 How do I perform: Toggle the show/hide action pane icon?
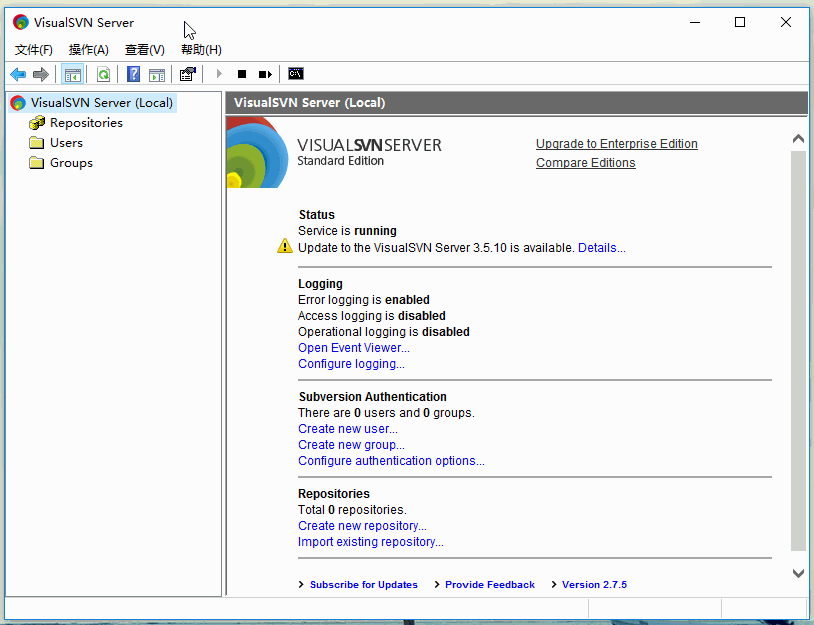coord(157,75)
